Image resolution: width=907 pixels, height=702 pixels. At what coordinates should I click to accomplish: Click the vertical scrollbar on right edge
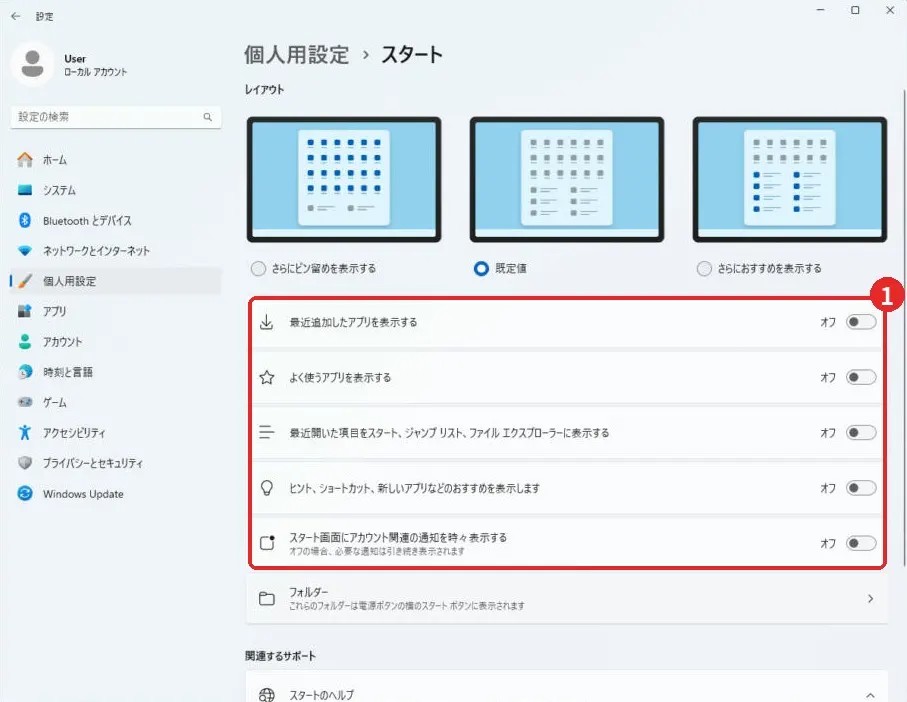click(904, 328)
